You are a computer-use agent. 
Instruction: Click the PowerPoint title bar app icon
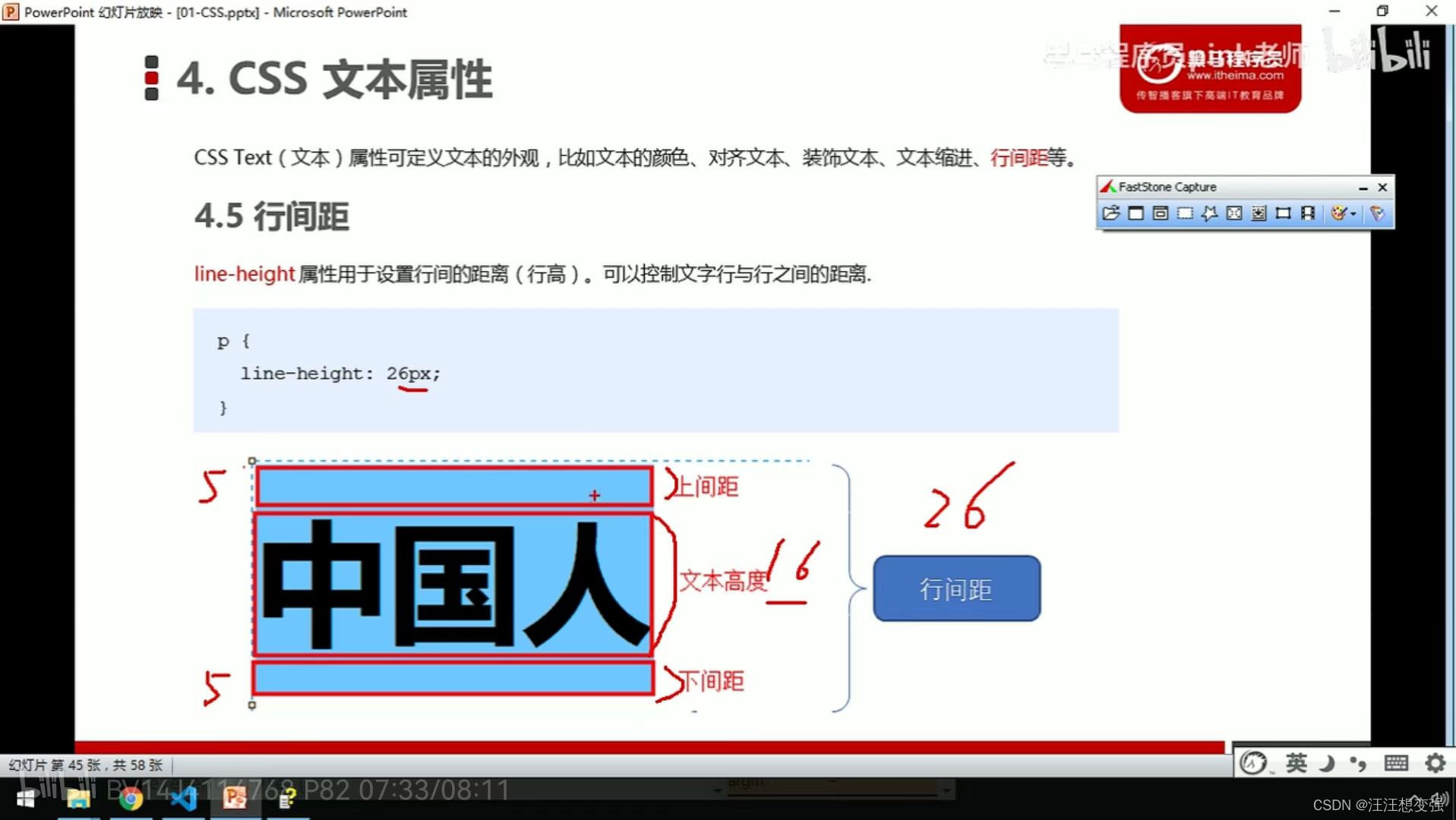tap(11, 11)
